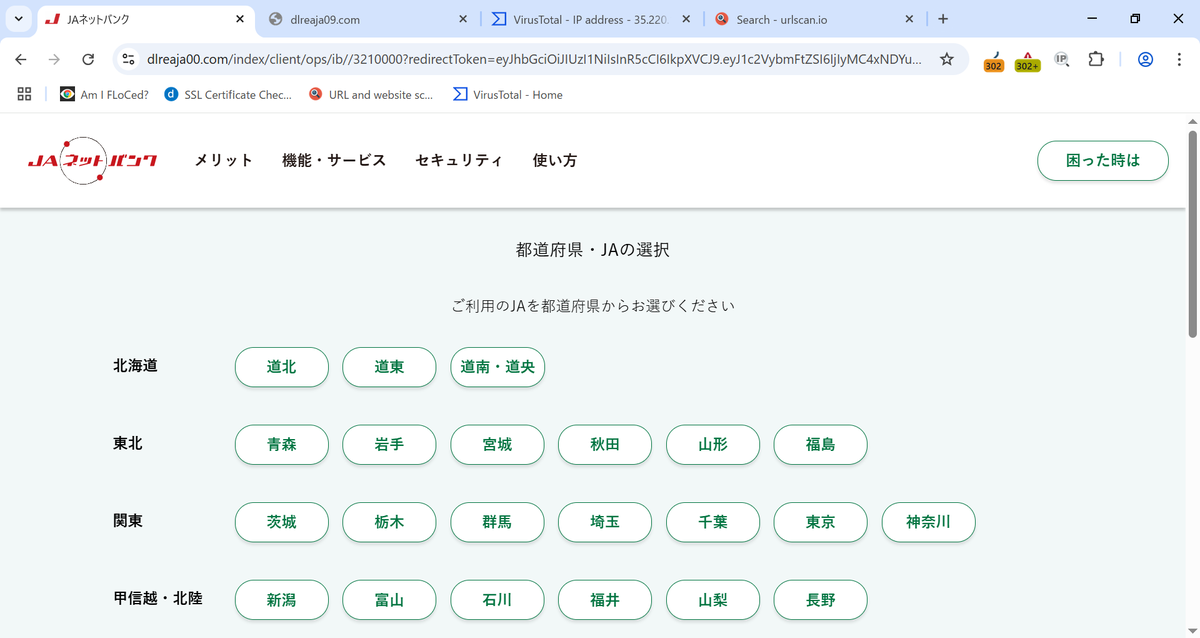Pick 埼玉 prefecture button

(x=605, y=522)
